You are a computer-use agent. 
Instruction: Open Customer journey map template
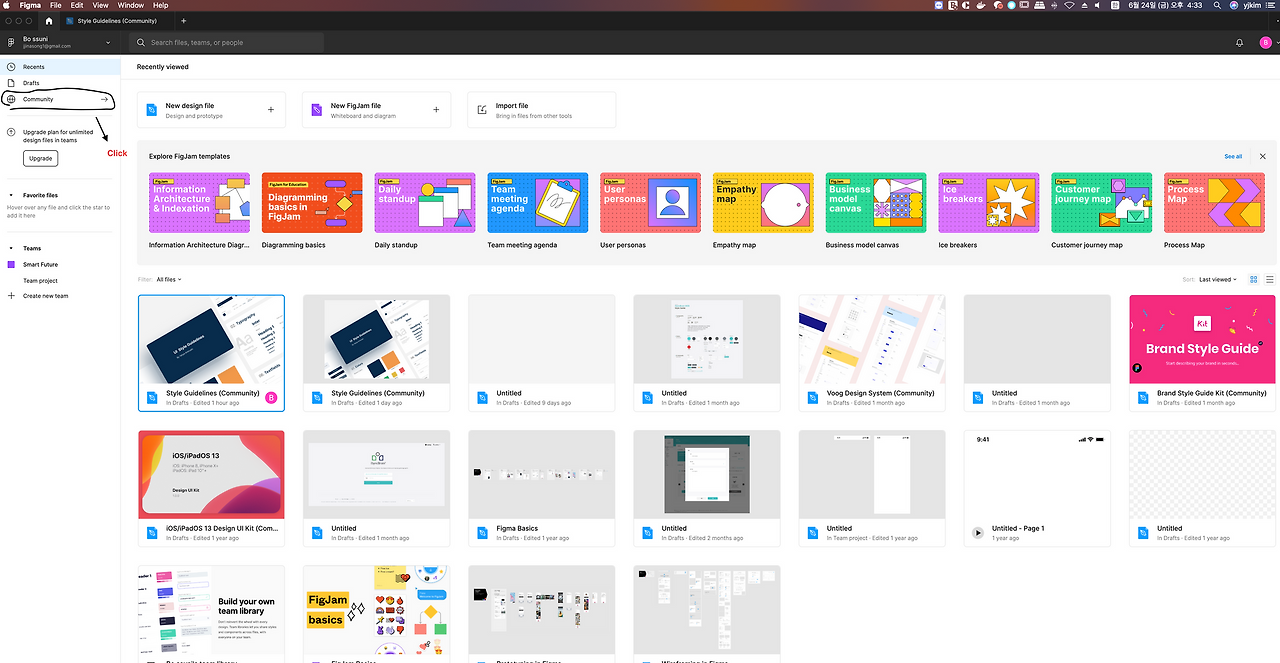coord(1102,211)
